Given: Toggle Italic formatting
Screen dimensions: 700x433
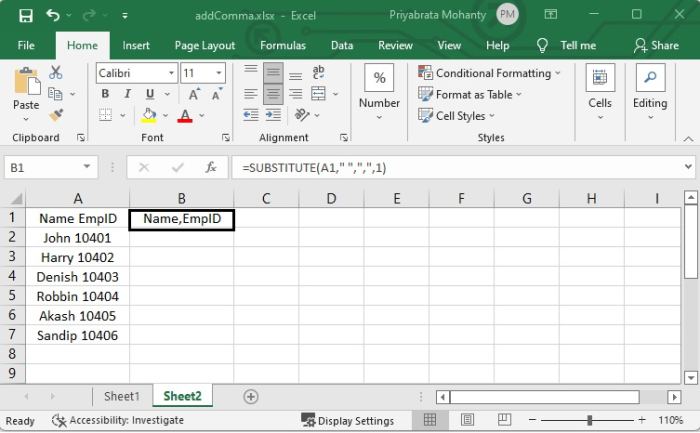Looking at the screenshot, I should tap(127, 94).
